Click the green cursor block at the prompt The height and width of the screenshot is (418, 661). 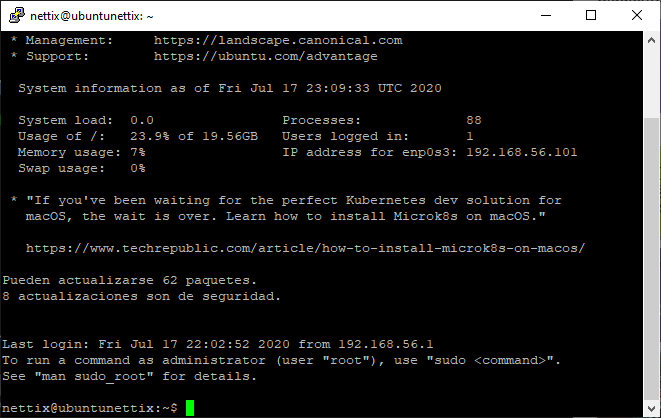click(190, 408)
